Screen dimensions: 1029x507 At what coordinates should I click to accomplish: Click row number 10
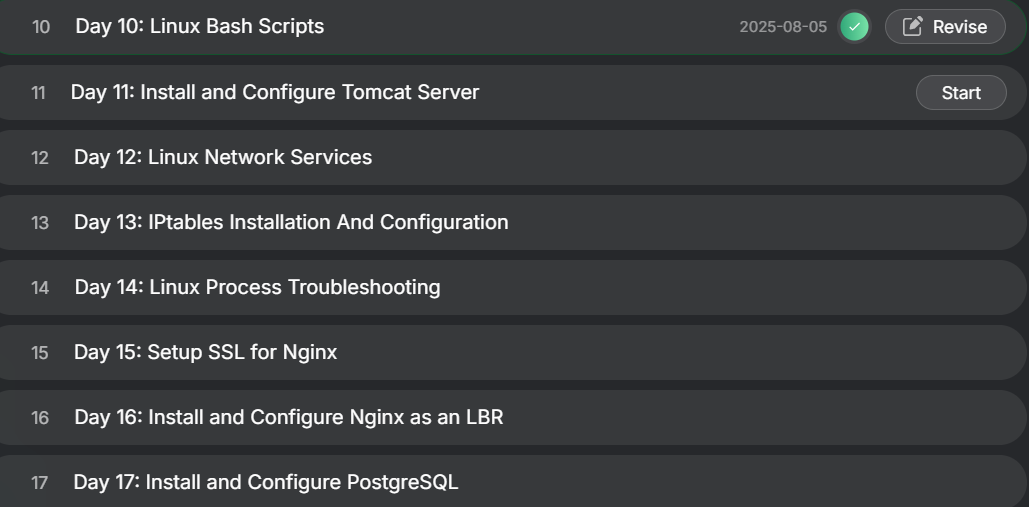41,27
